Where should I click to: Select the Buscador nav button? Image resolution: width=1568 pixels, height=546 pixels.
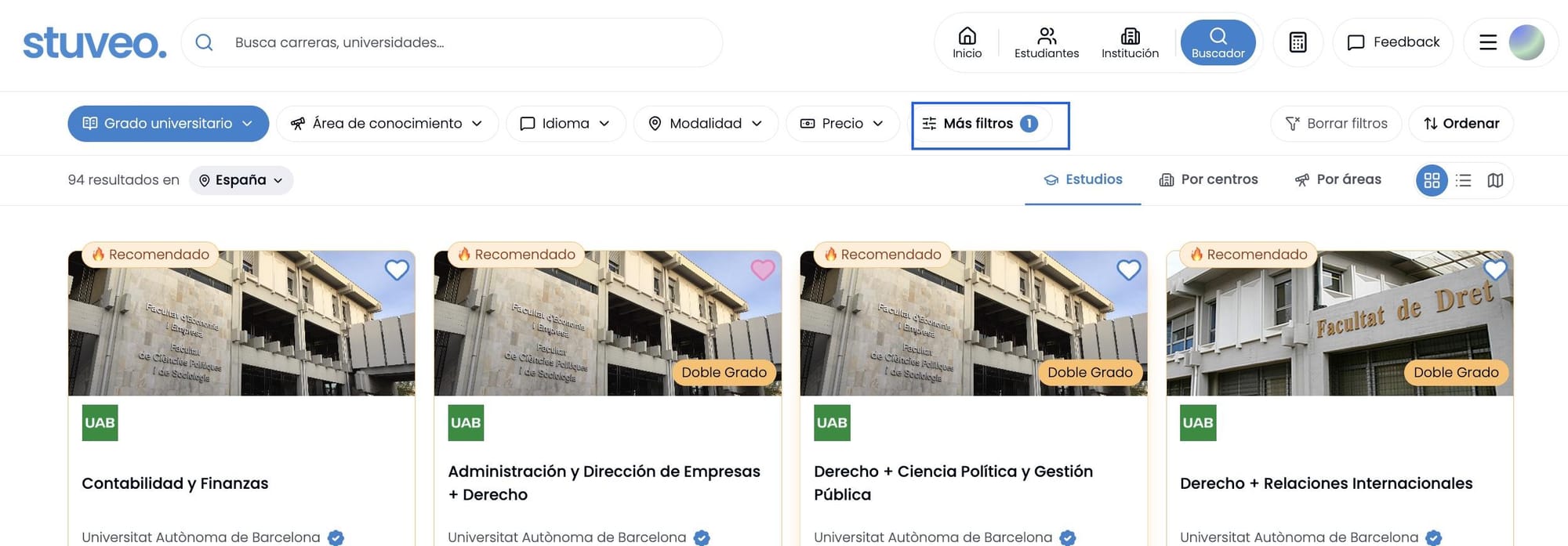click(1218, 42)
